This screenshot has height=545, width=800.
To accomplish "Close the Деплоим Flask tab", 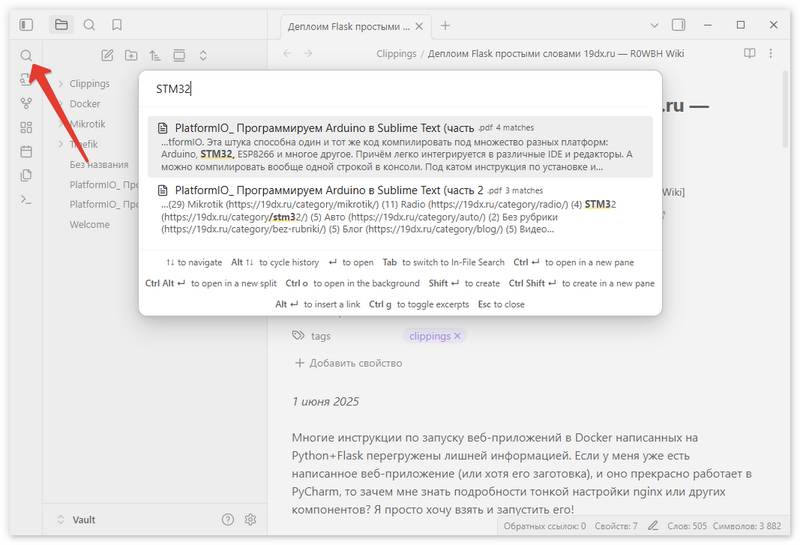I will (x=419, y=27).
